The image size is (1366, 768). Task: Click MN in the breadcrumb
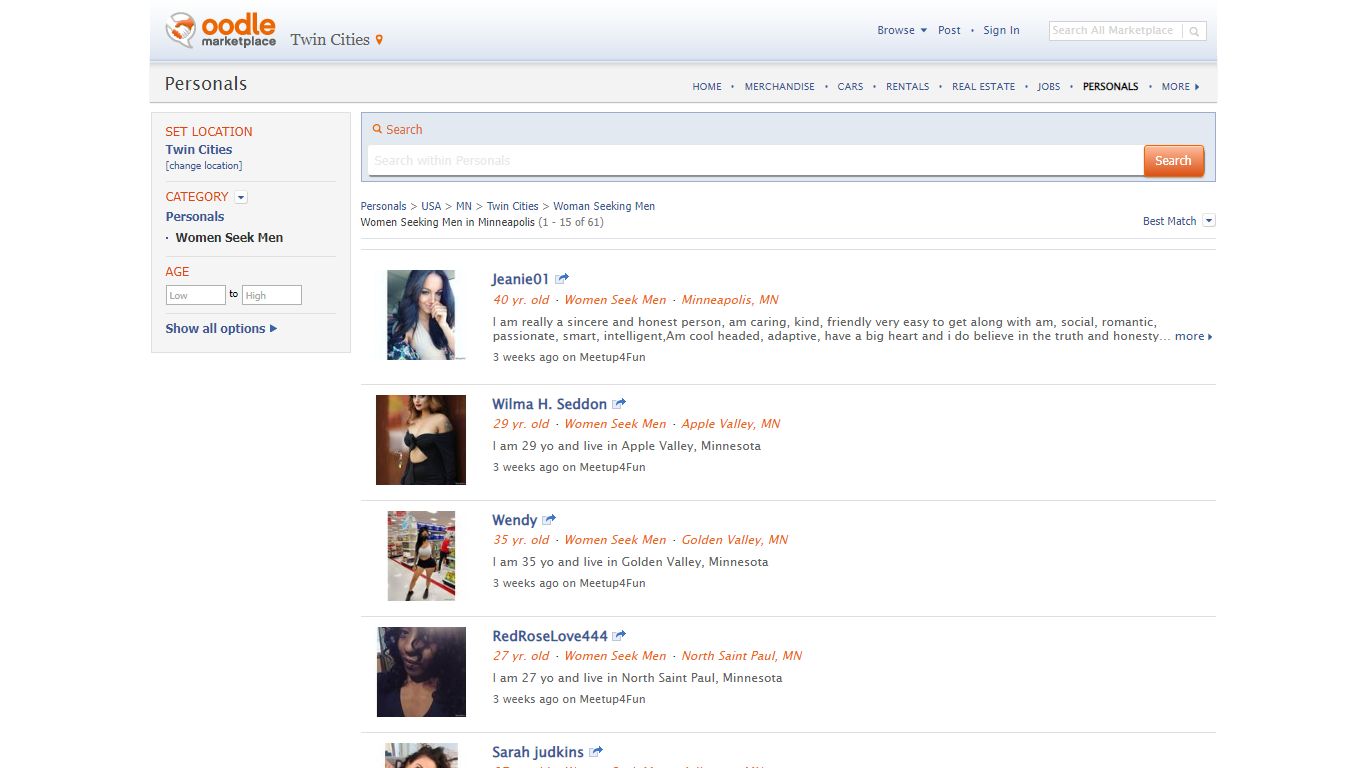click(464, 206)
